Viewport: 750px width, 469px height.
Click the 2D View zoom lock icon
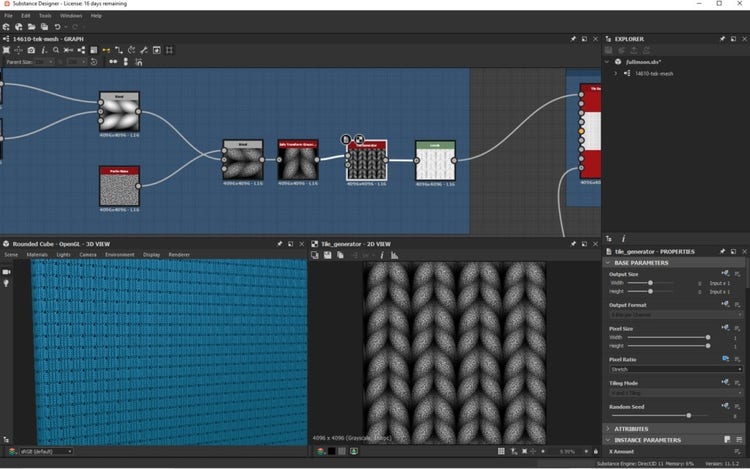click(x=596, y=451)
